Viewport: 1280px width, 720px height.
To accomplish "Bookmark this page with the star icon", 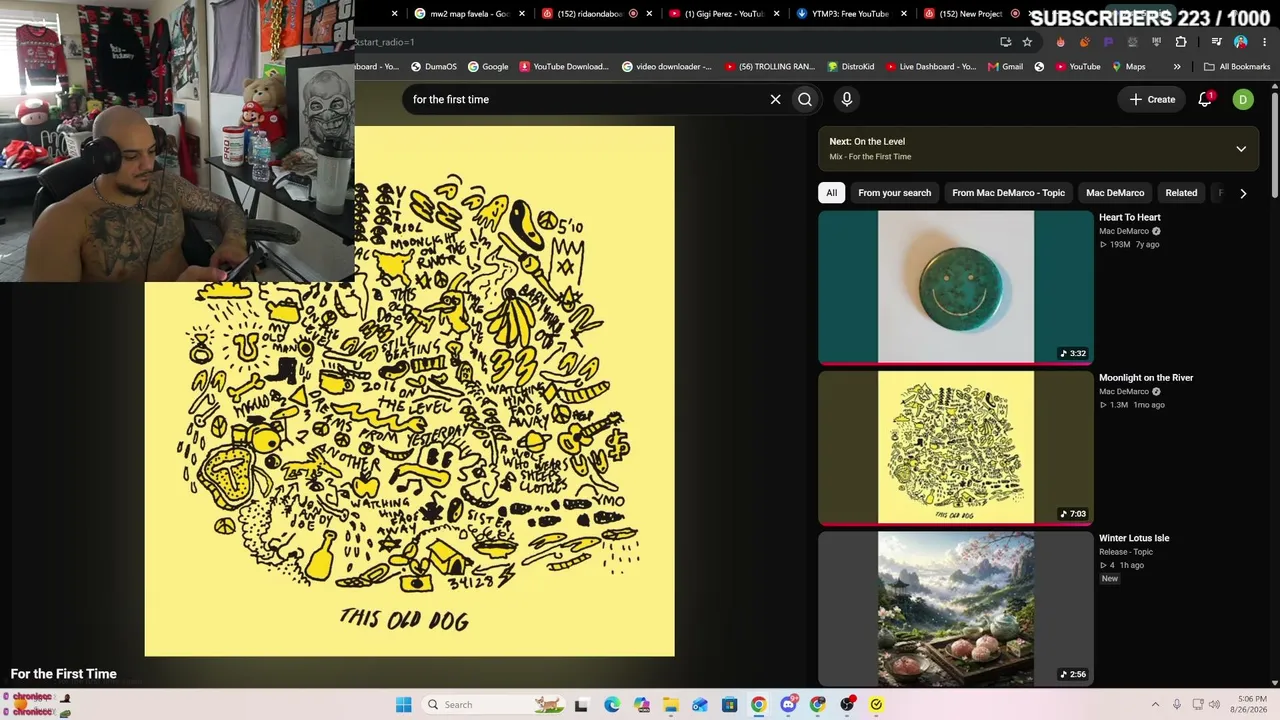I will [x=1027, y=42].
